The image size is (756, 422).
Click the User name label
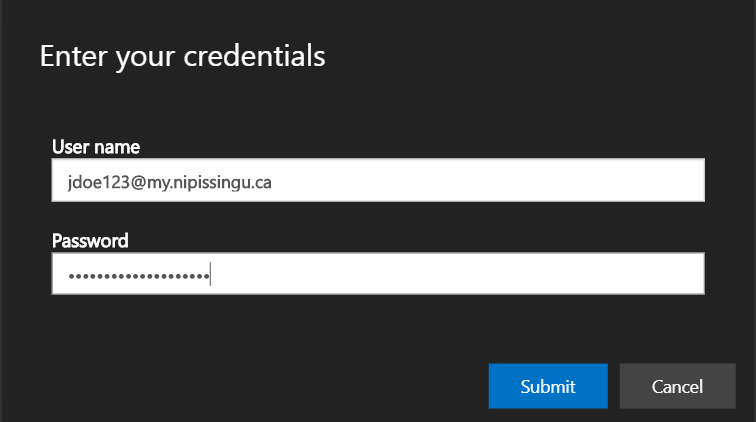point(96,147)
